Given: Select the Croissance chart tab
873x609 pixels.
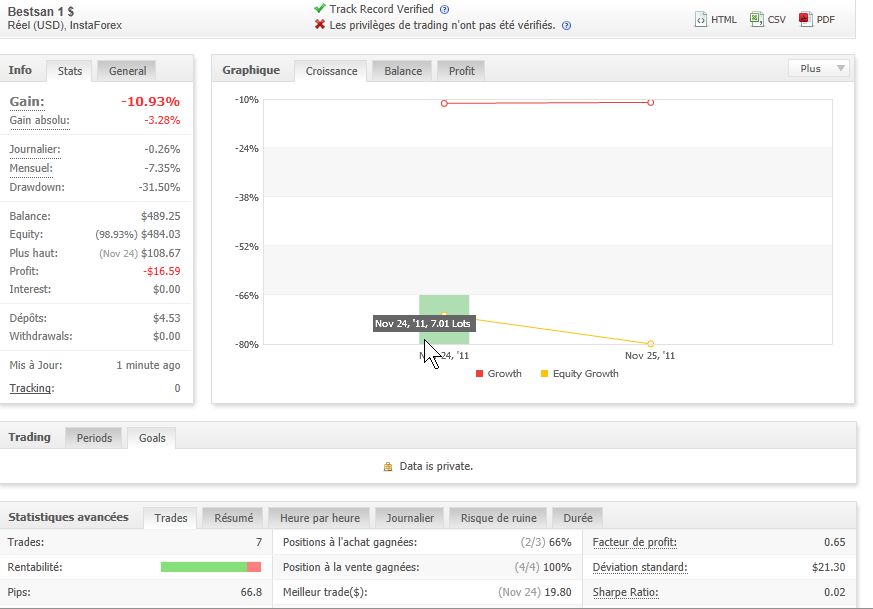Looking at the screenshot, I should [331, 71].
